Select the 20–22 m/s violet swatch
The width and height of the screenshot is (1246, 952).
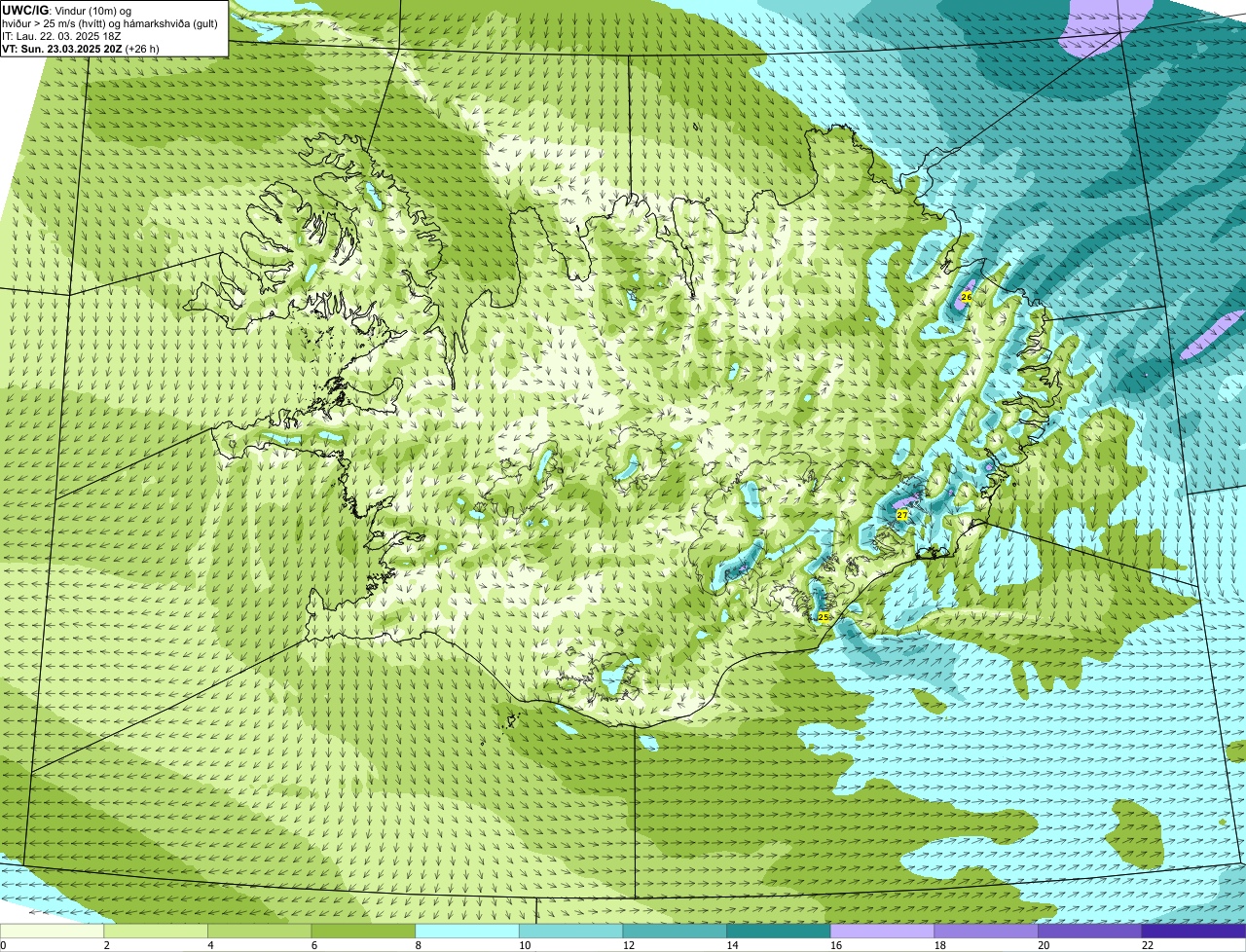1089,931
